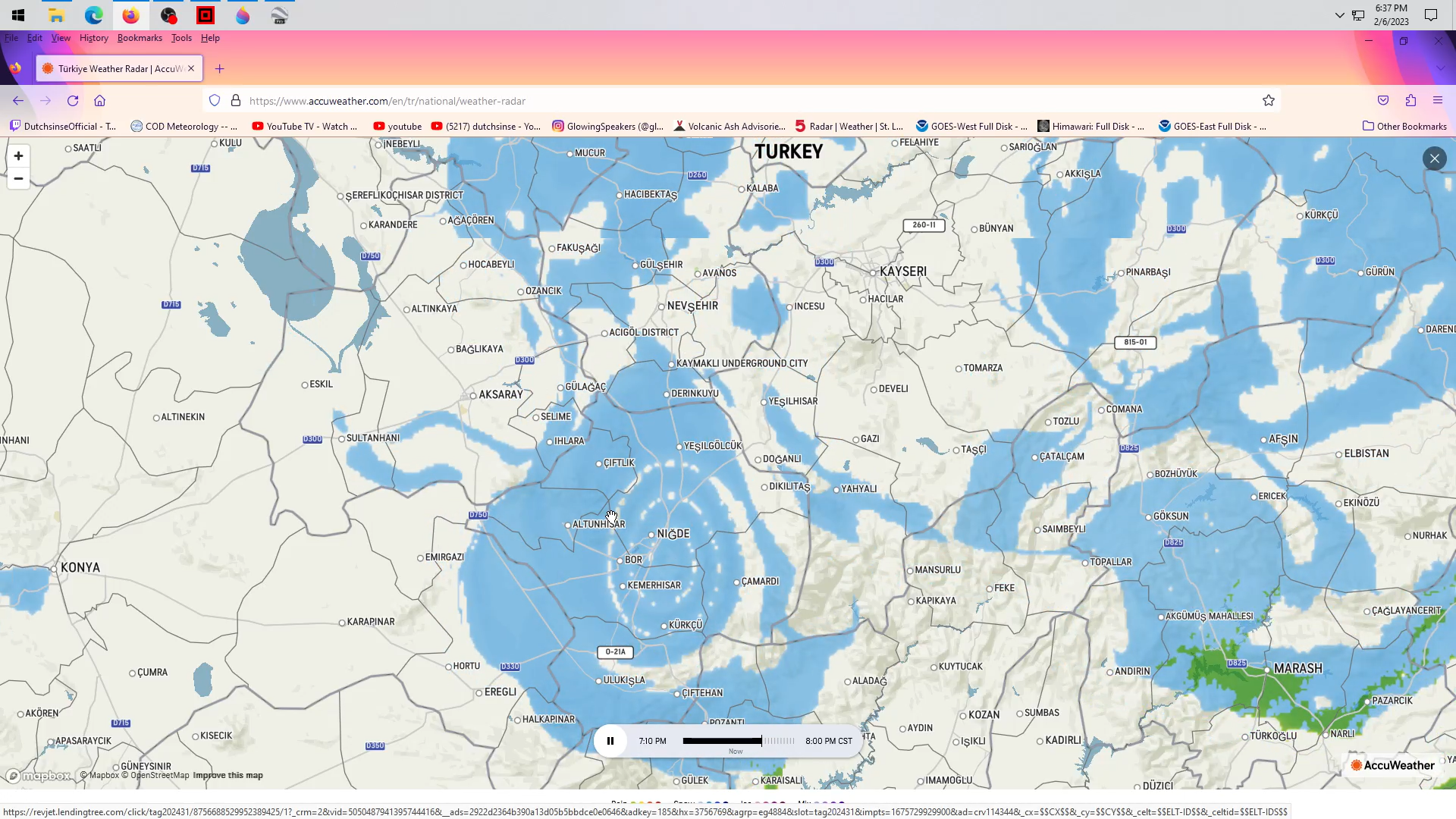Select the Türkiye Weather Radar tab

coord(119,69)
